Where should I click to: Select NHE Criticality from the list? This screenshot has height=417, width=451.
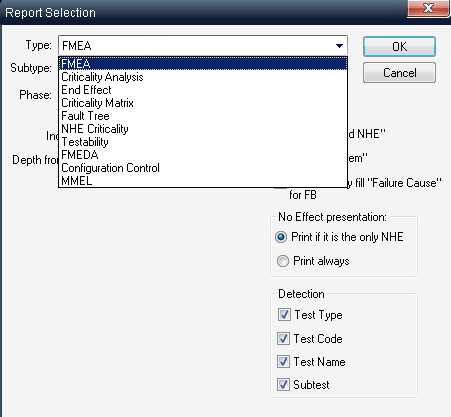tap(203, 129)
